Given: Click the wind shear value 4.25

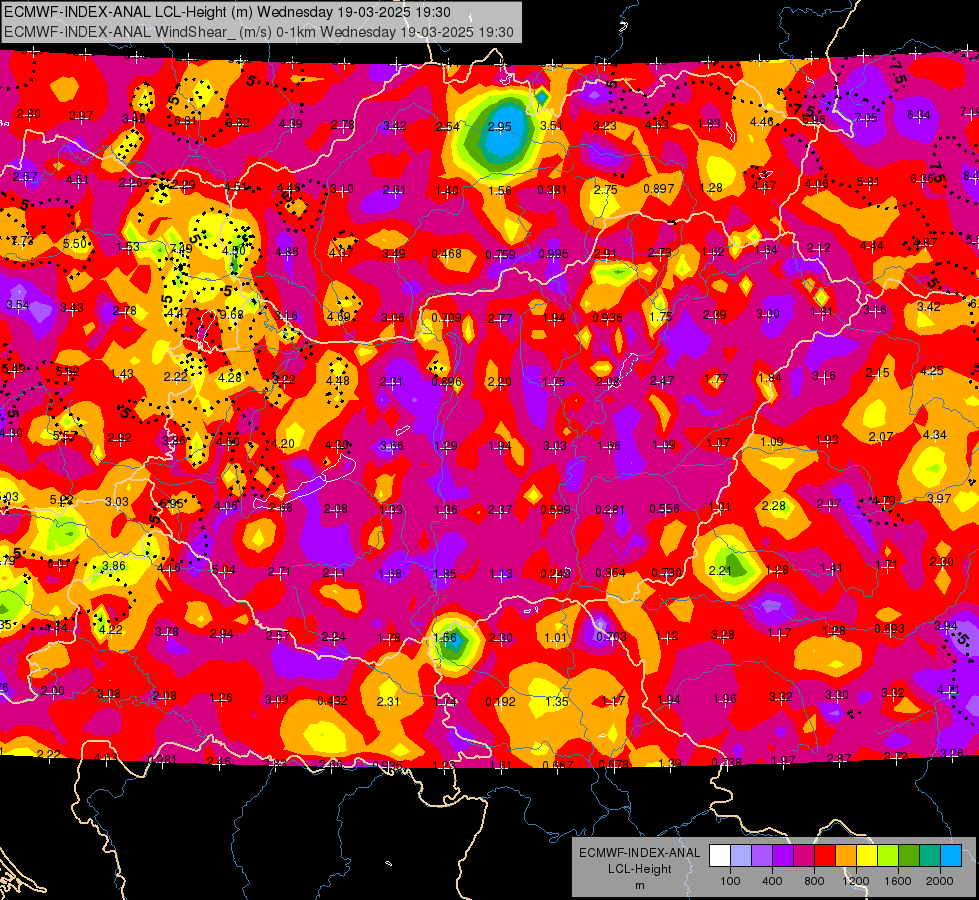Looking at the screenshot, I should [932, 370].
